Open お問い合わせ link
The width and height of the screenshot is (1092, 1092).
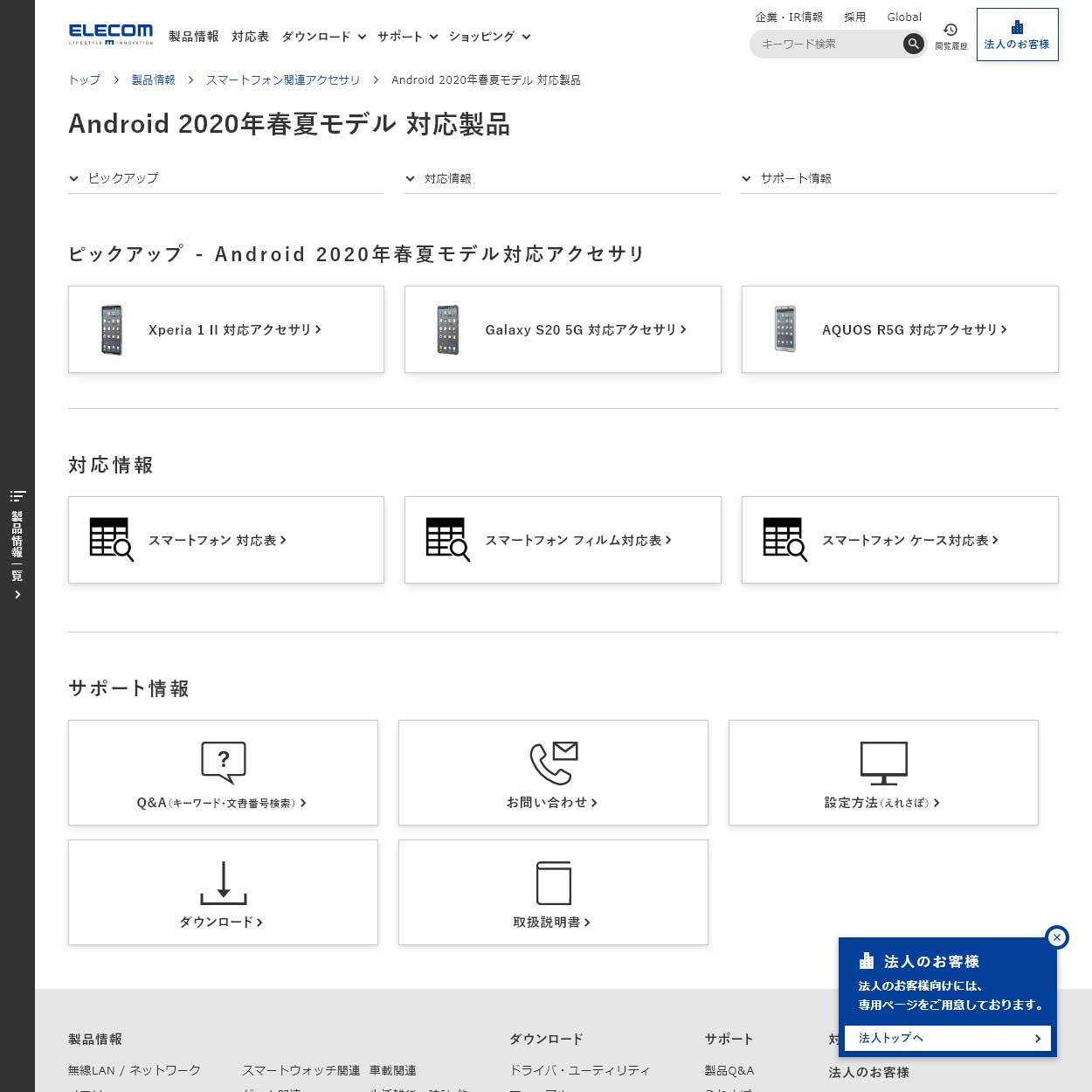(x=554, y=772)
